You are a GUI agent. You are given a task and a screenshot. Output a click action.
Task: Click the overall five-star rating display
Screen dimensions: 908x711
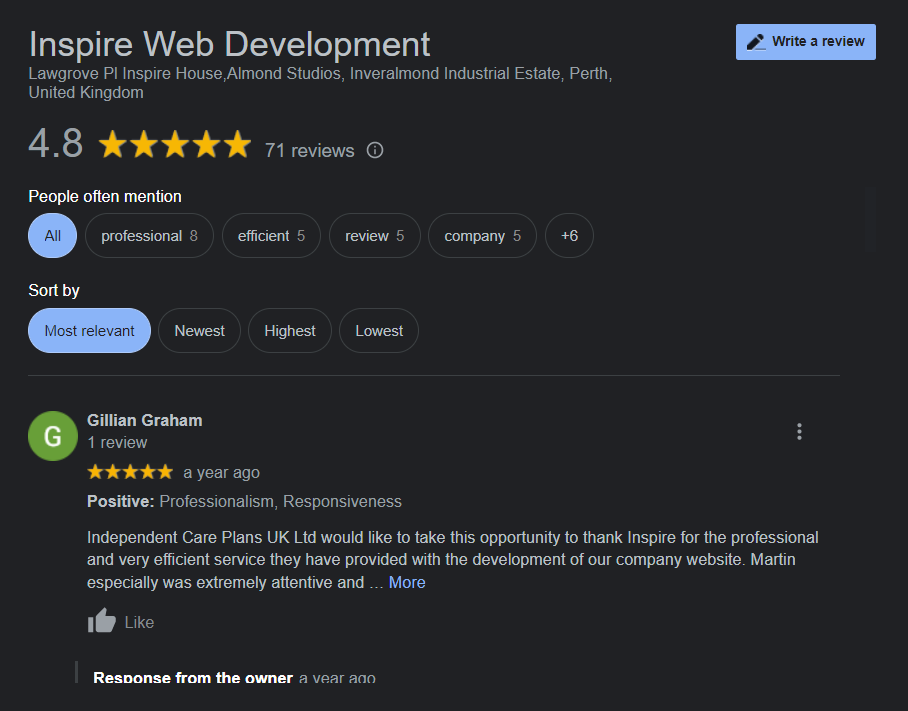(x=175, y=144)
